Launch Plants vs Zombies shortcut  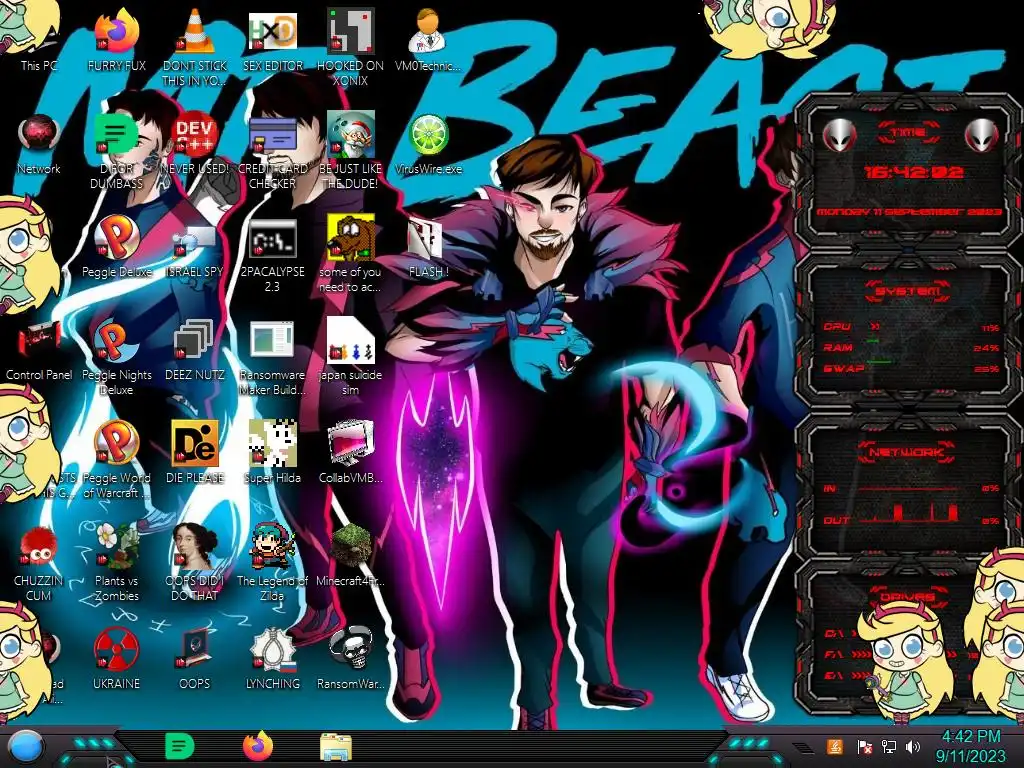pos(117,563)
